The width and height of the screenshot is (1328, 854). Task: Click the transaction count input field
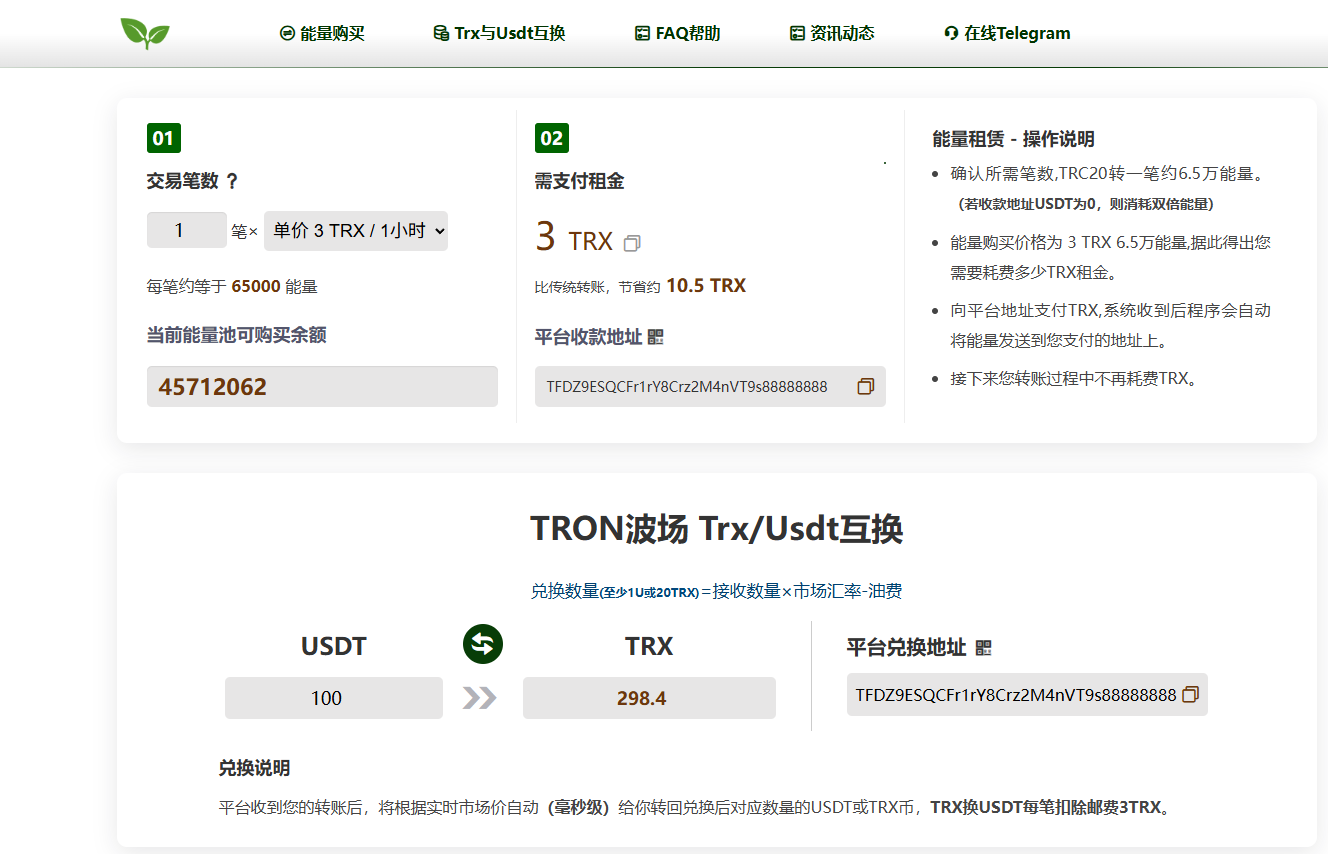pyautogui.click(x=187, y=230)
